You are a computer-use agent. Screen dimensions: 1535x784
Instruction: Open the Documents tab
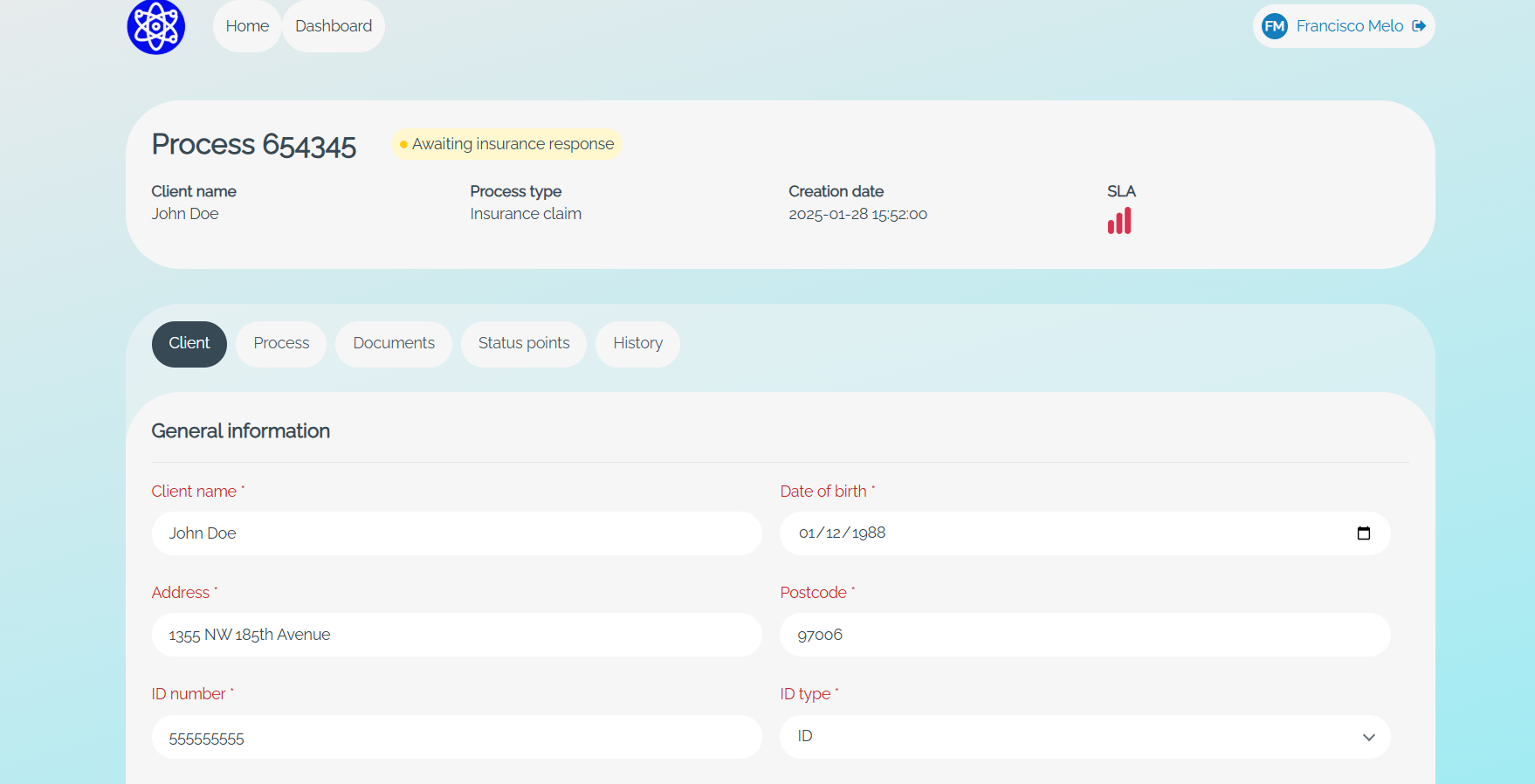[393, 344]
